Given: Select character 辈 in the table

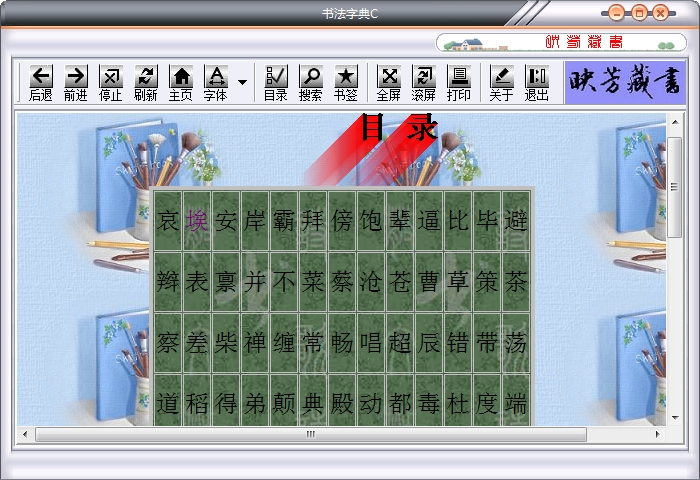Looking at the screenshot, I should [x=400, y=221].
